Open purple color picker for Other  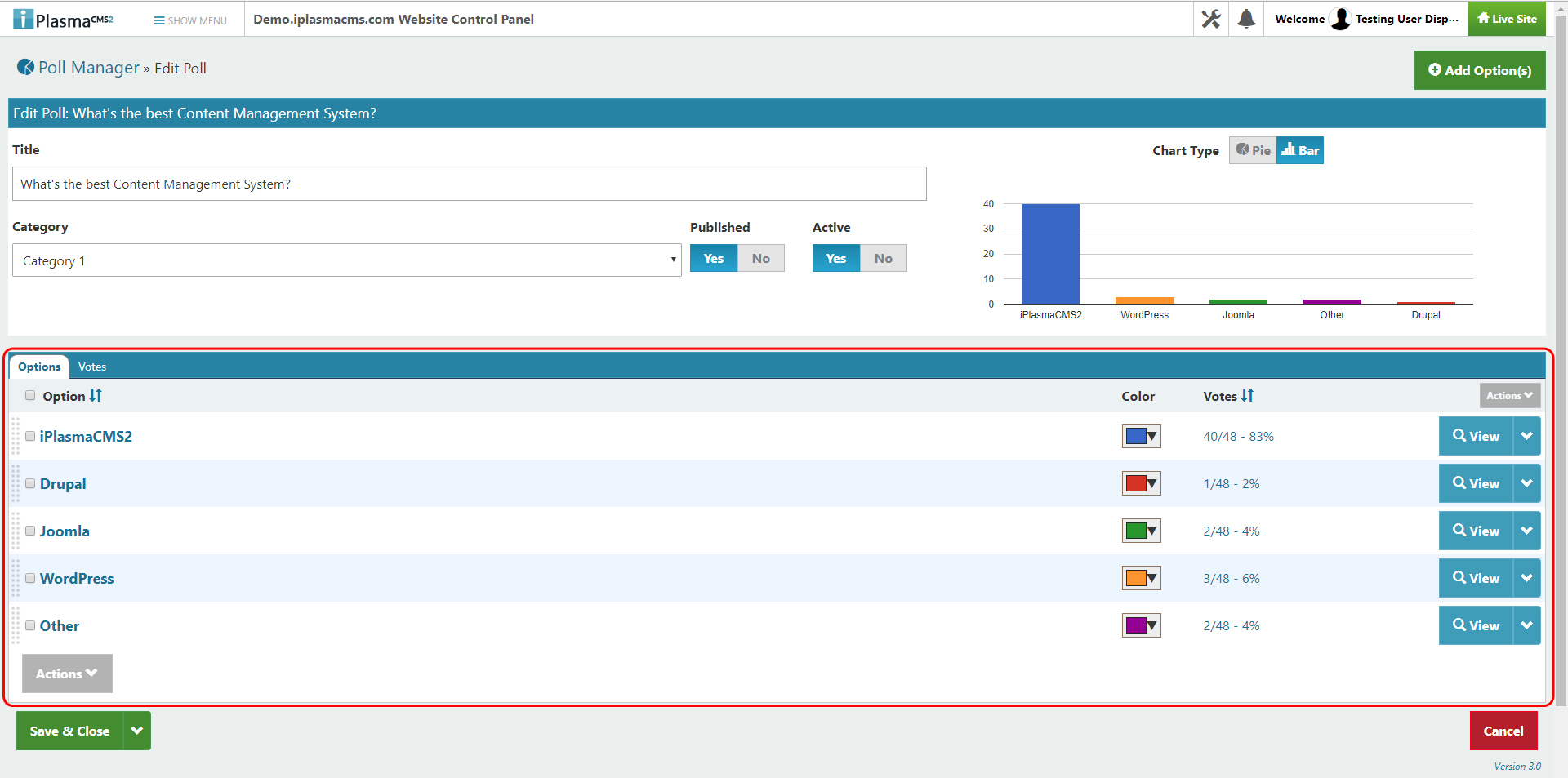pyautogui.click(x=1142, y=625)
